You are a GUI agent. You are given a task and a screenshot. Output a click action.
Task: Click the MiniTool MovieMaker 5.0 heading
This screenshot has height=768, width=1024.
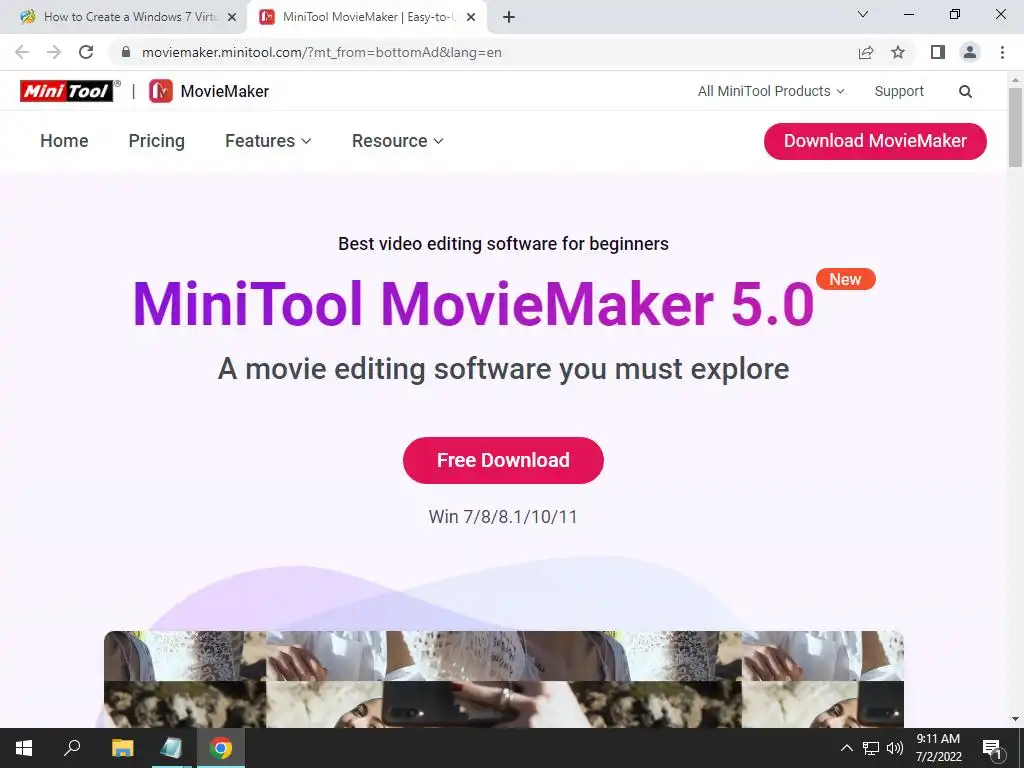(x=473, y=304)
